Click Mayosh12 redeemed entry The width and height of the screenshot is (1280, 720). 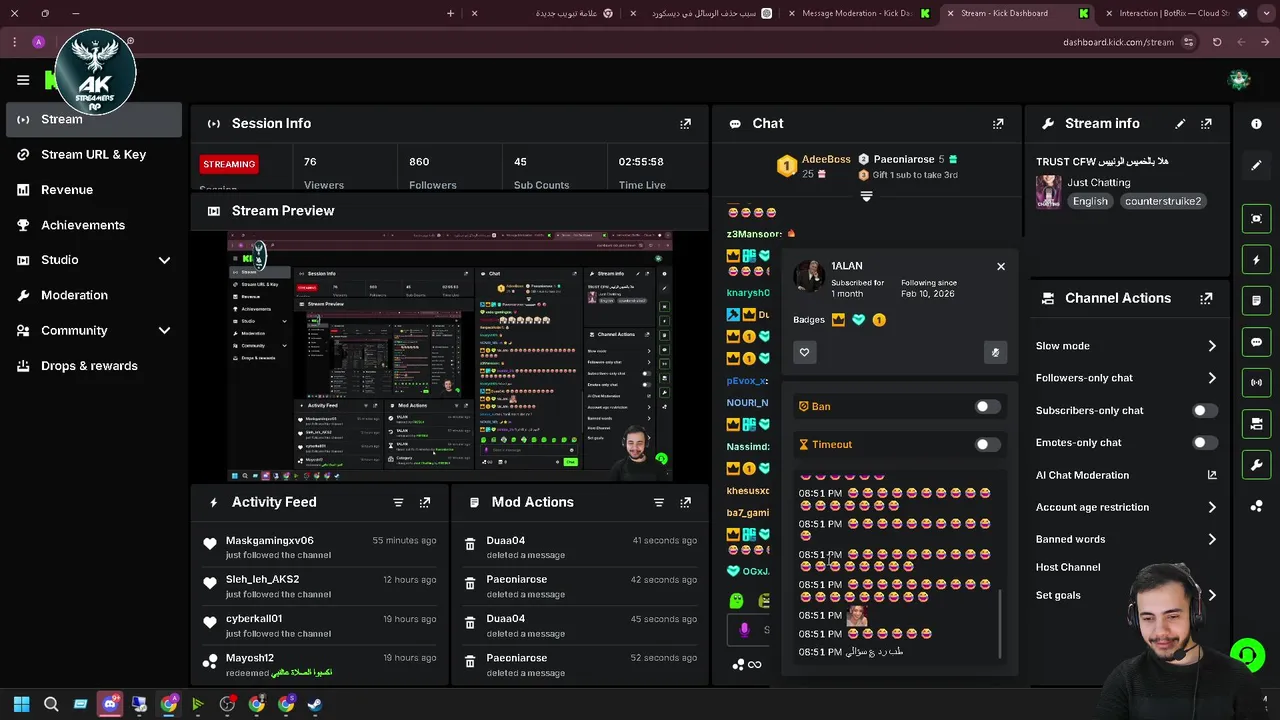320,665
